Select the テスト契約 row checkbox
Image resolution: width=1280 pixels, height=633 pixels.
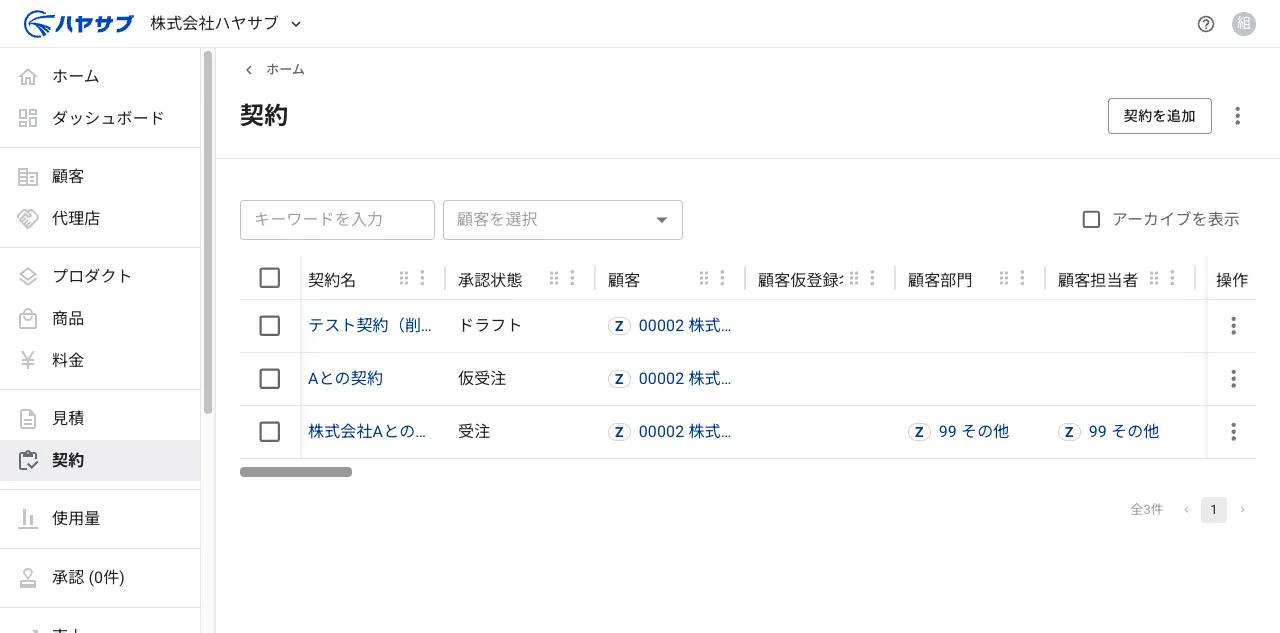tap(270, 326)
